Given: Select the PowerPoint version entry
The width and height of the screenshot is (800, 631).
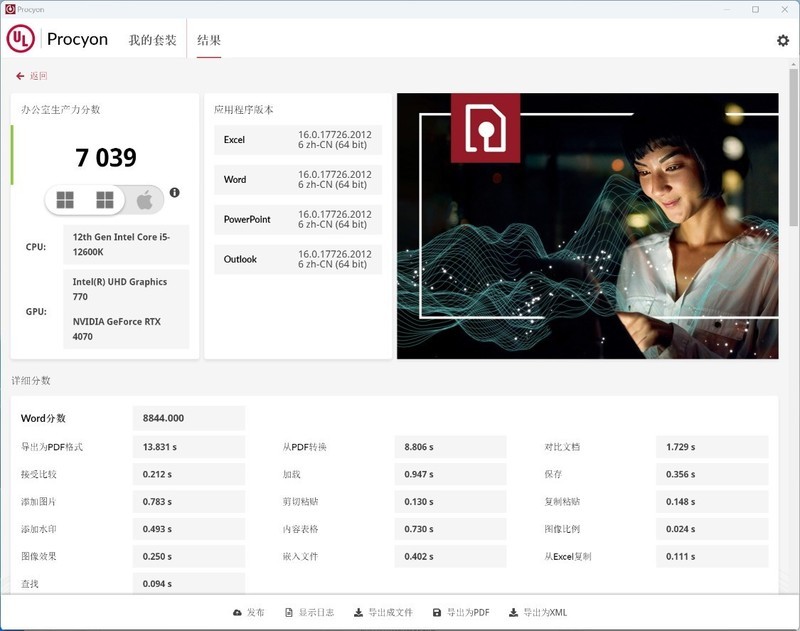Looking at the screenshot, I should click(298, 220).
